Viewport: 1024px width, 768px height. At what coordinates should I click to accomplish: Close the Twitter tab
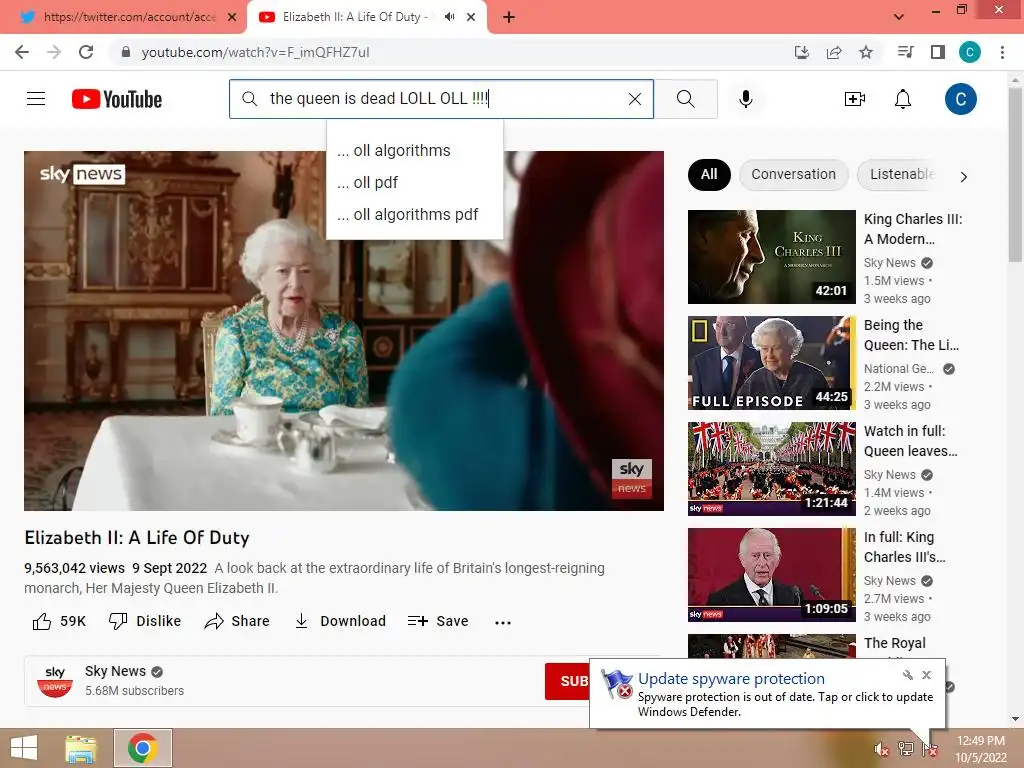tap(232, 17)
